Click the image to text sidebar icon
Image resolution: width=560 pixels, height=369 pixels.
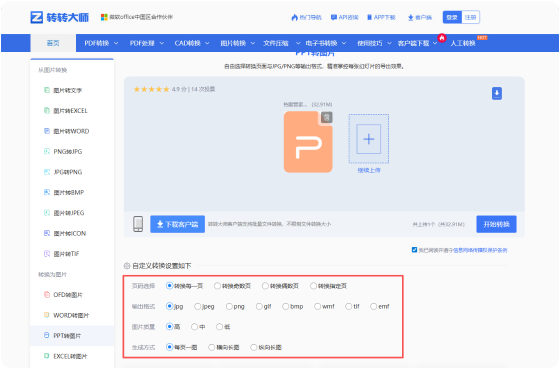coord(47,90)
